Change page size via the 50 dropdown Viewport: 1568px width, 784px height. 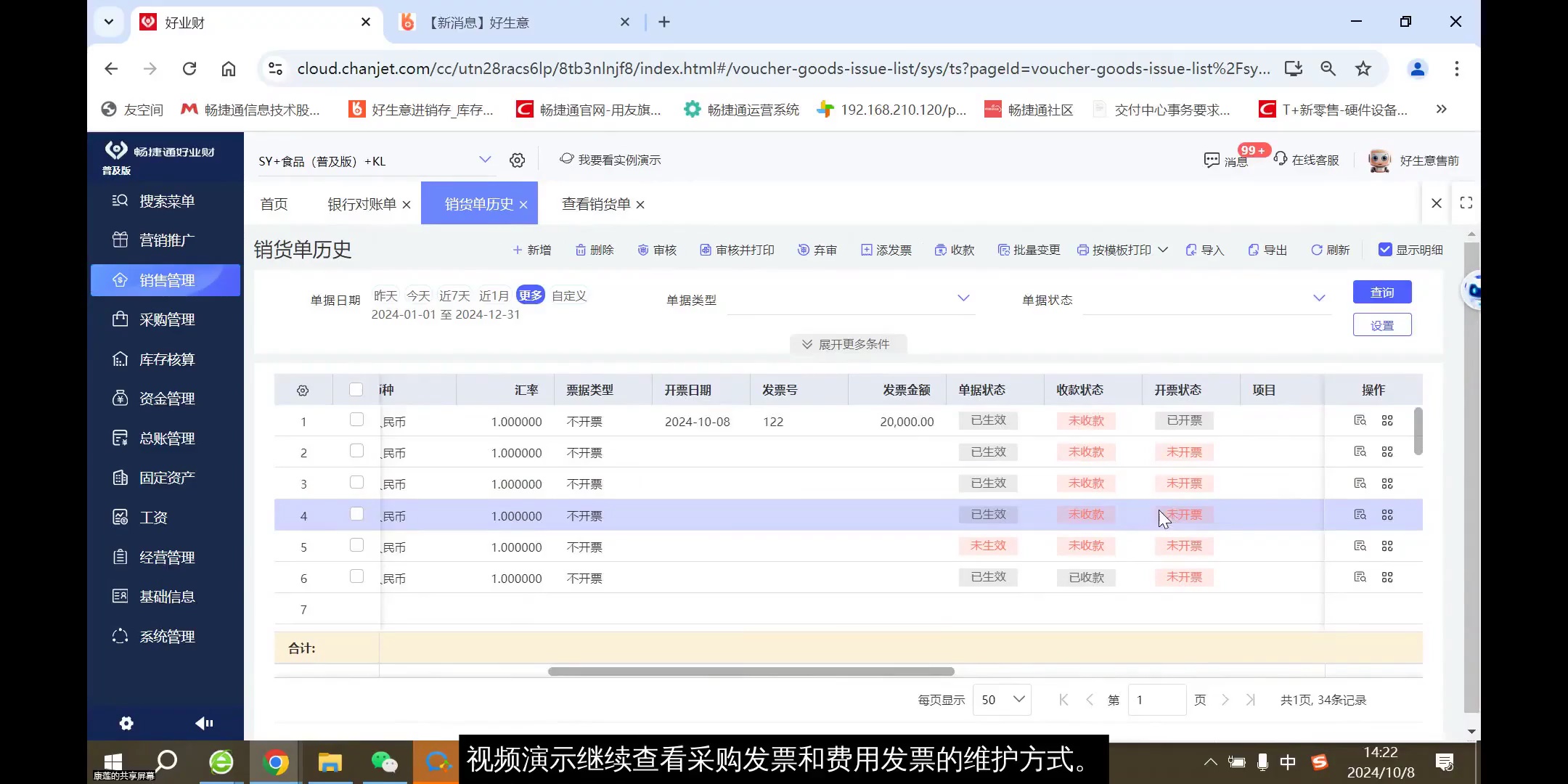1002,699
